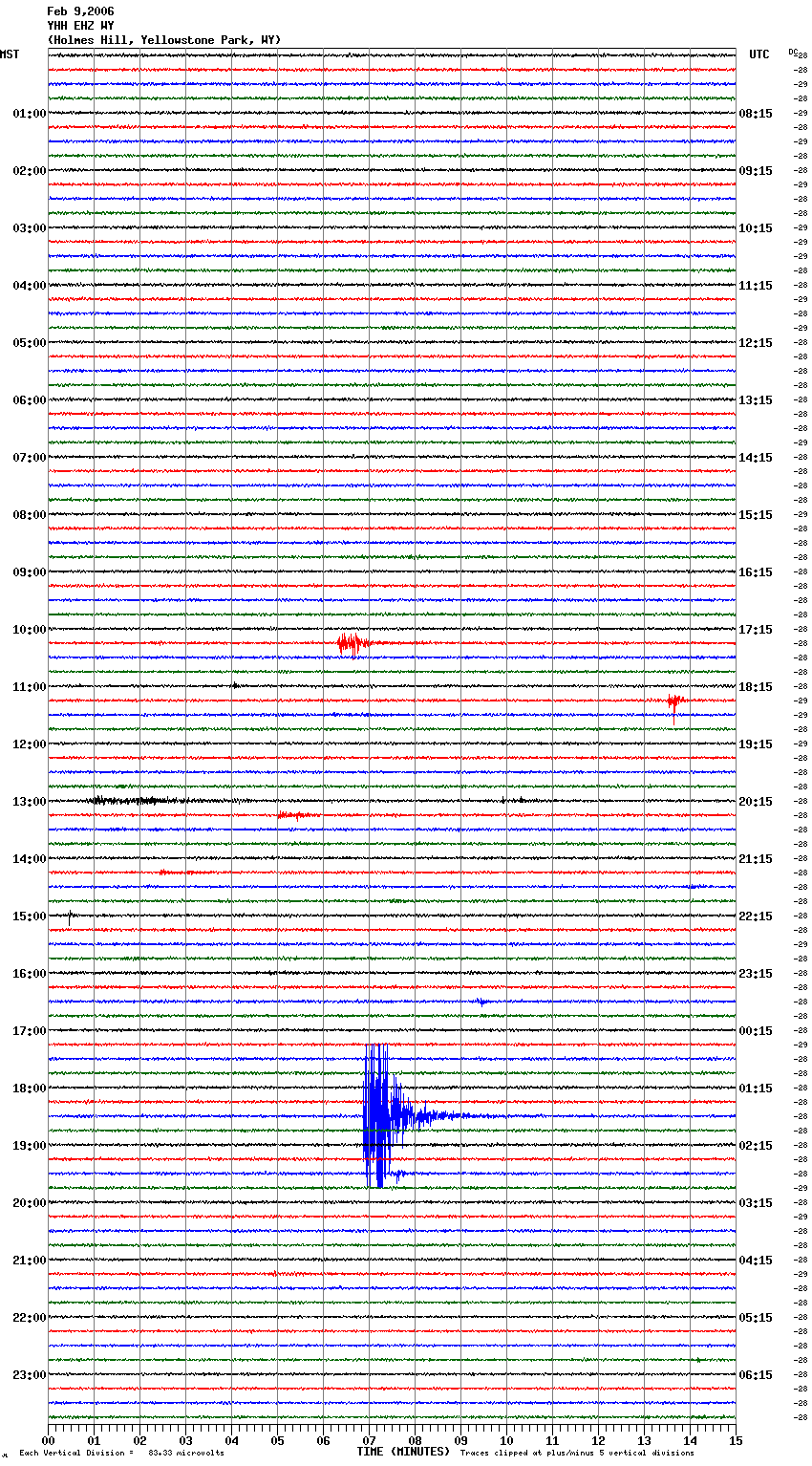Image resolution: width=812 pixels, height=1466 pixels.
Task: Select the 01:00 MST time label
Action: pyautogui.click(x=30, y=114)
